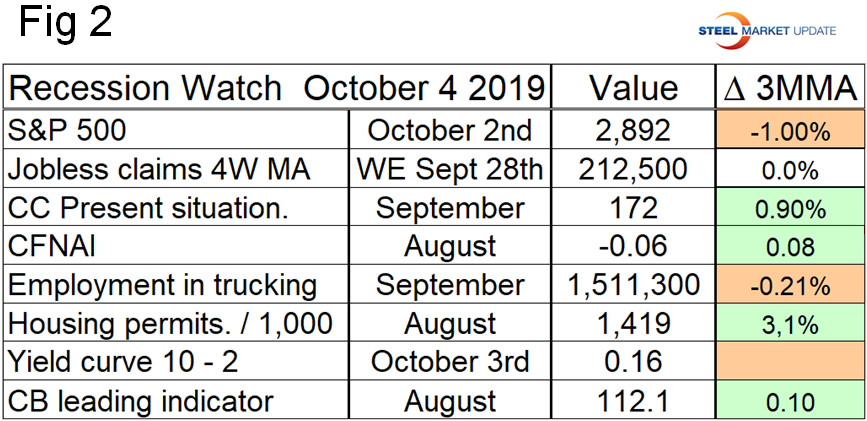Select the Employment in trucking label

(162, 285)
